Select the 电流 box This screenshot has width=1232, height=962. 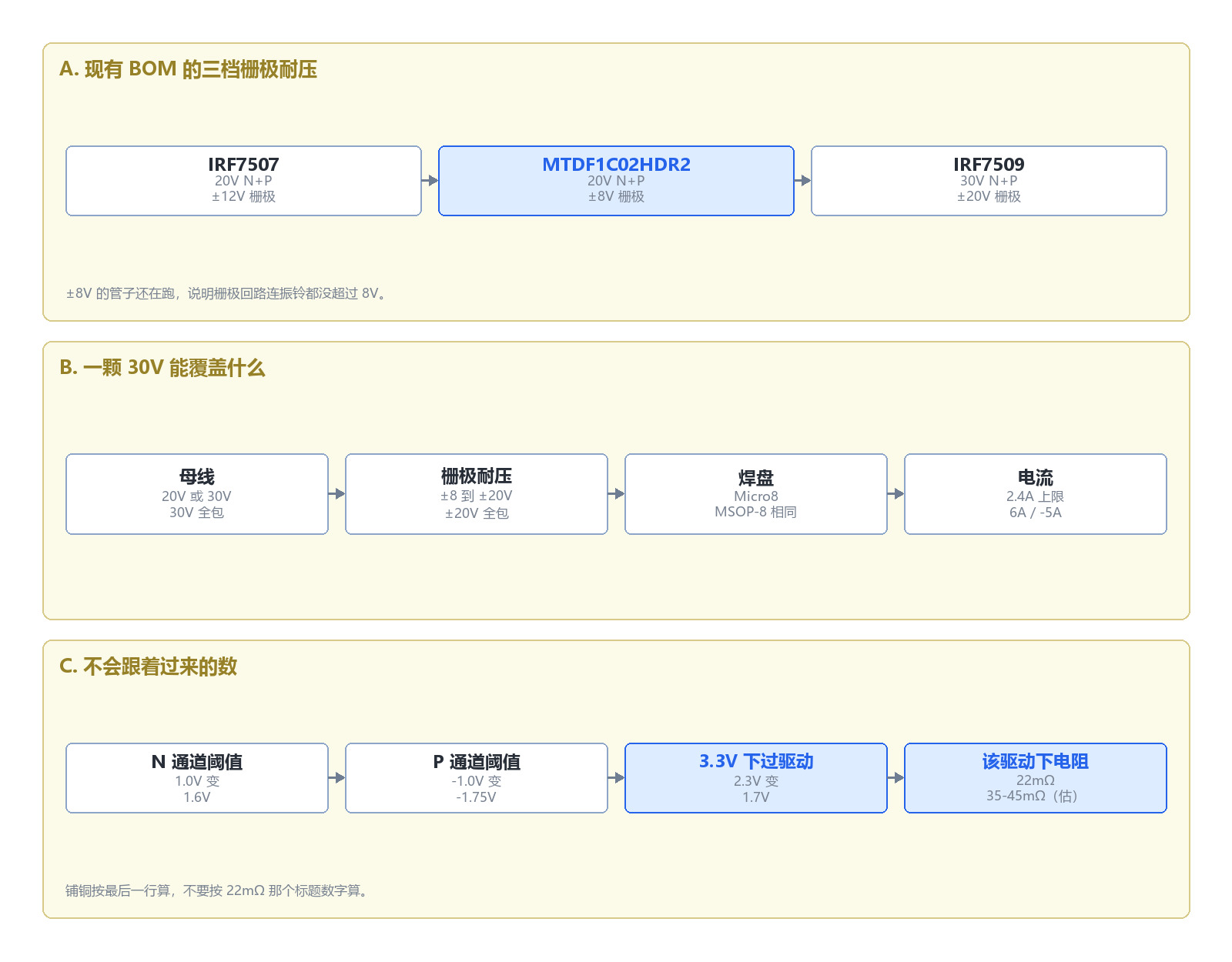coord(1036,494)
